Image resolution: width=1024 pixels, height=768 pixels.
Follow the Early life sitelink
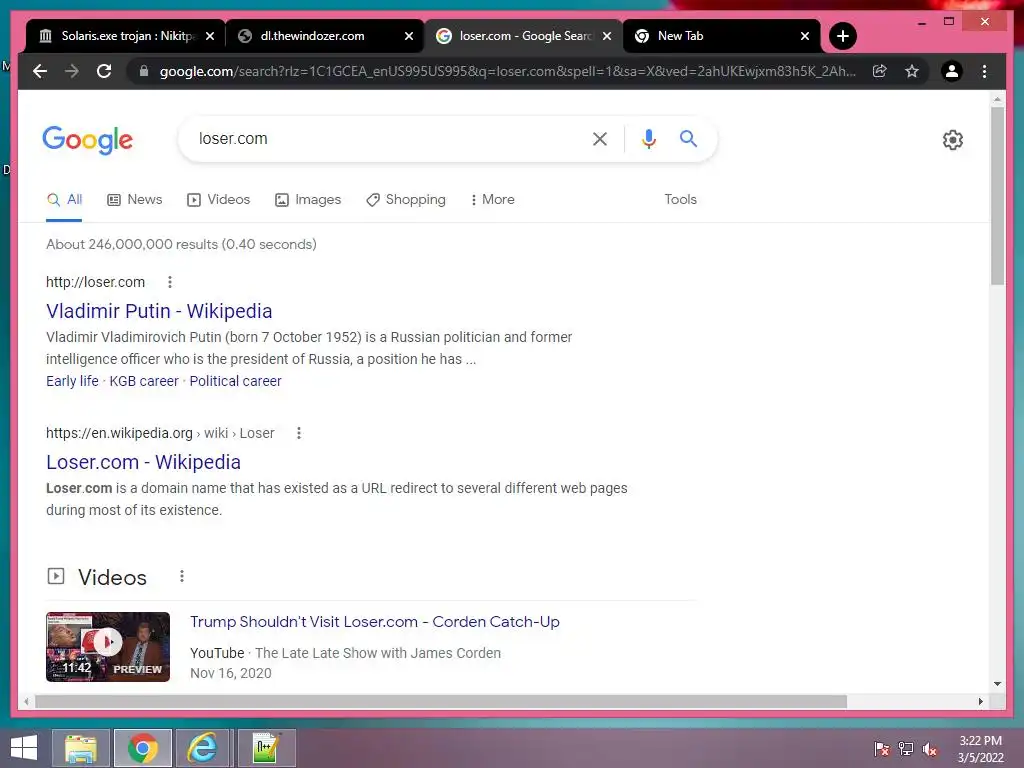pyautogui.click(x=72, y=381)
